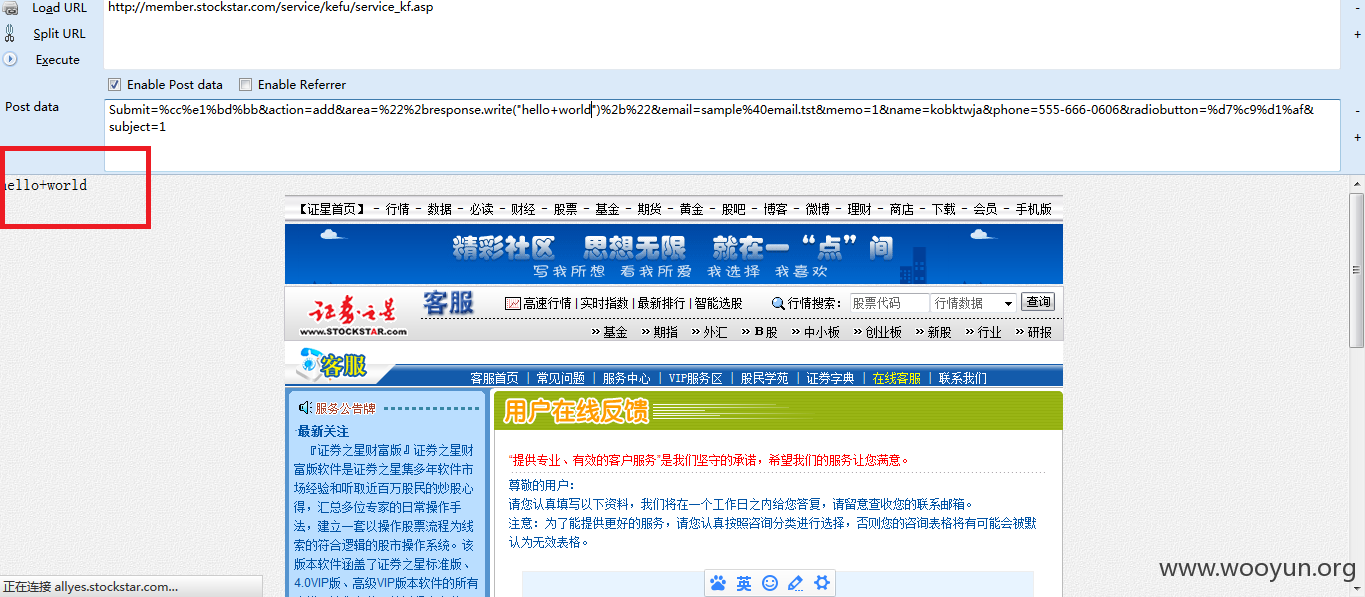Click the magnifier icon next to 行情搜索
Screen dimensions: 1365x597
pyautogui.click(x=778, y=303)
